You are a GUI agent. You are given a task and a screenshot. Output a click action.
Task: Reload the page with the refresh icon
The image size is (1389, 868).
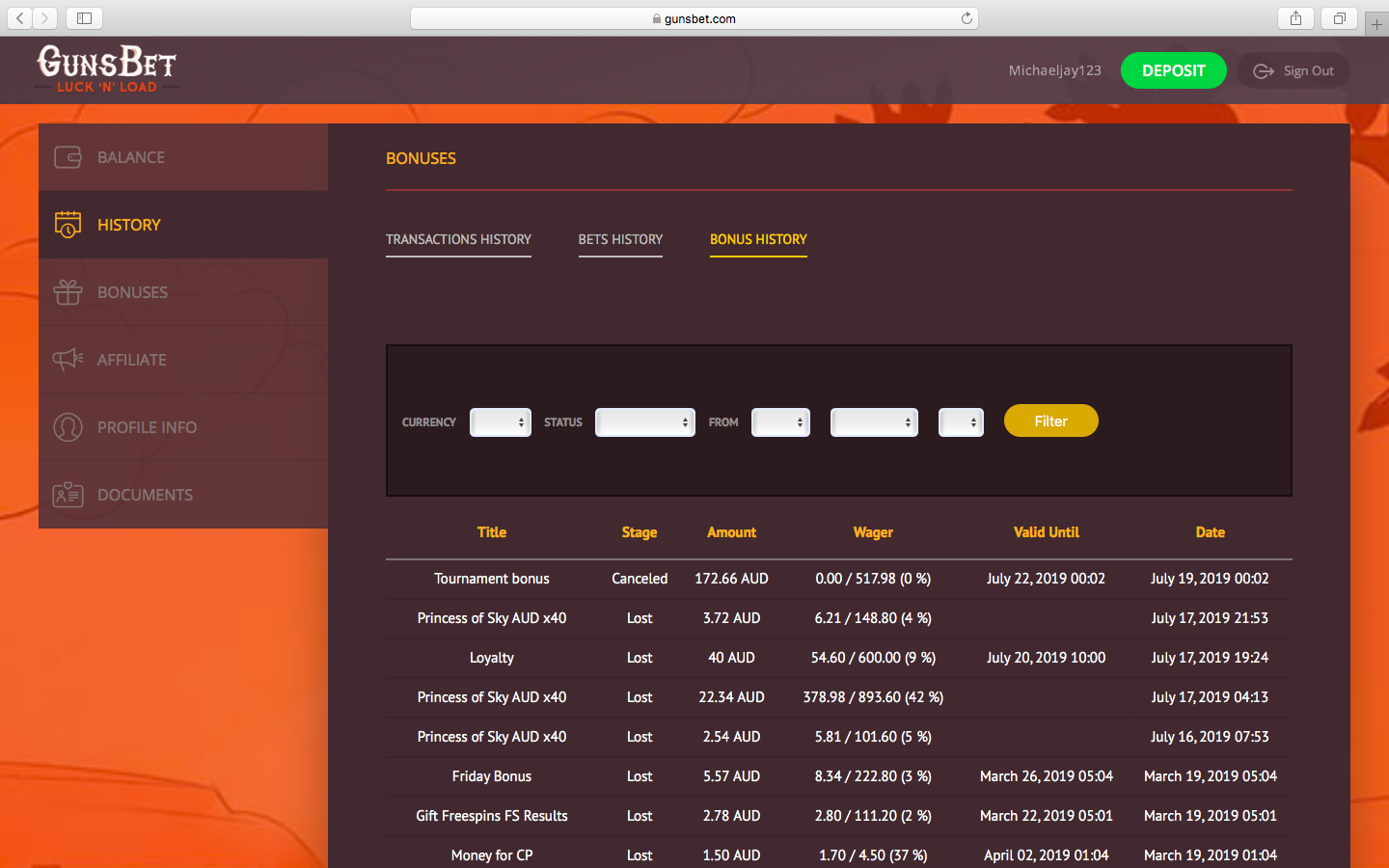967,18
